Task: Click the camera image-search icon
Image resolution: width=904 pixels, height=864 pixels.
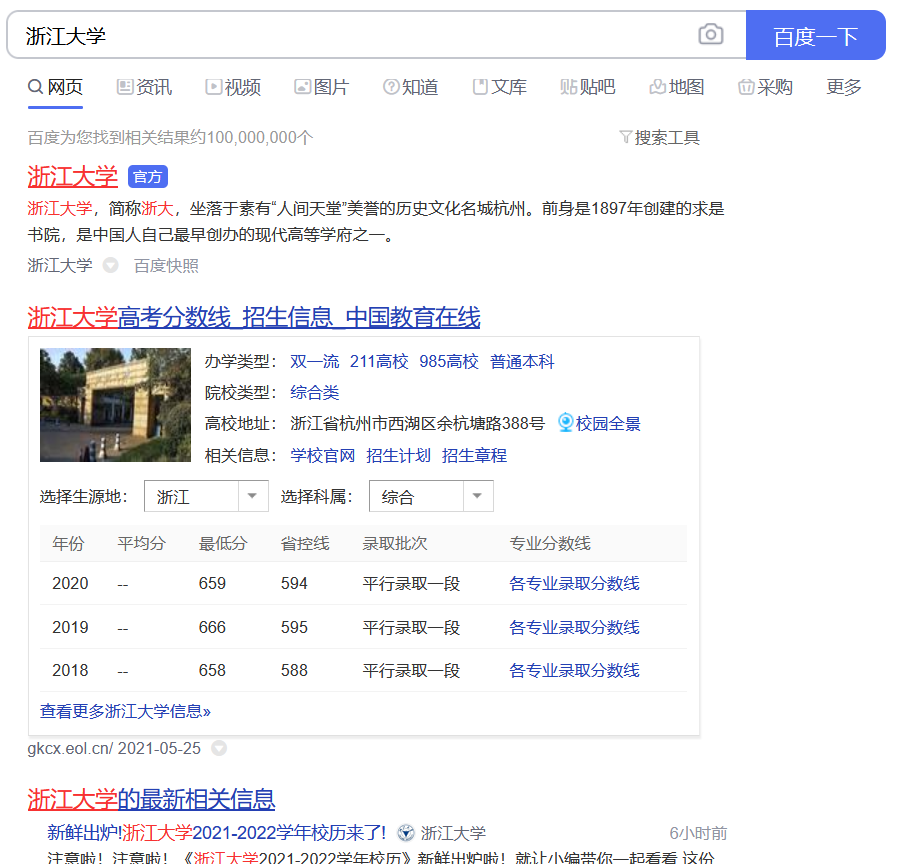Action: point(710,35)
